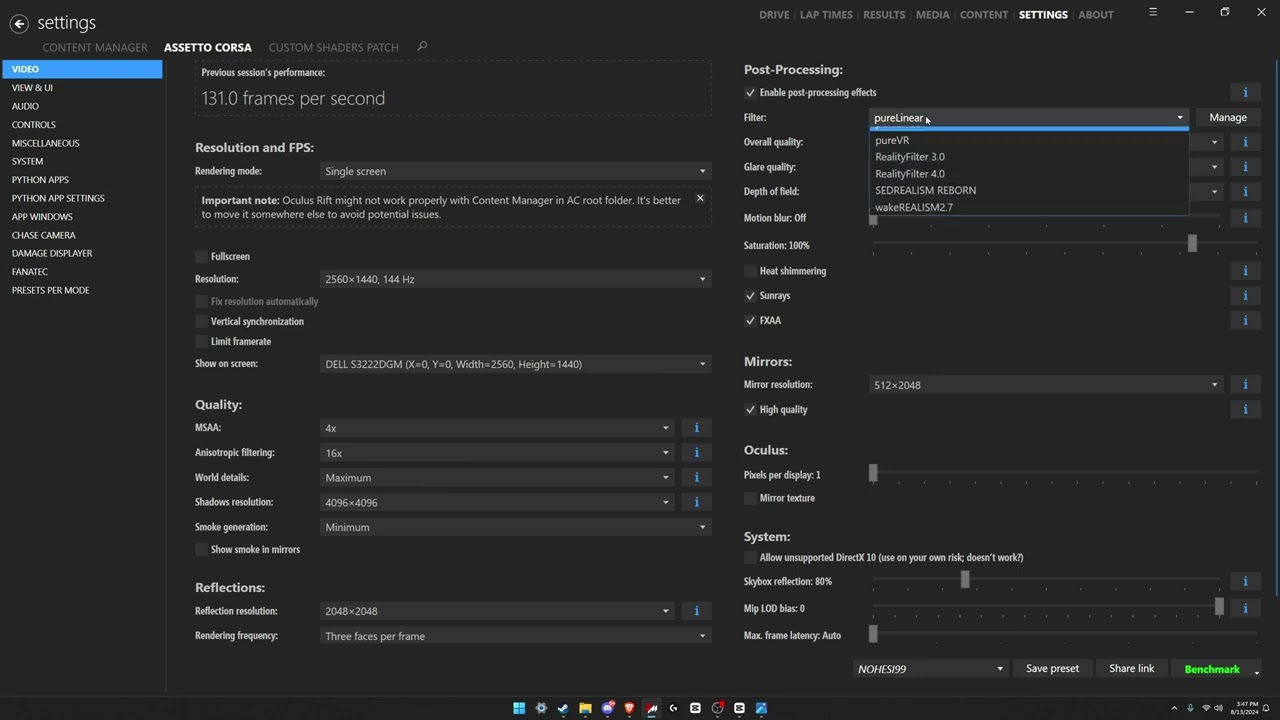This screenshot has width=1280, height=720.
Task: Open info for Sunrays
Action: (1245, 296)
